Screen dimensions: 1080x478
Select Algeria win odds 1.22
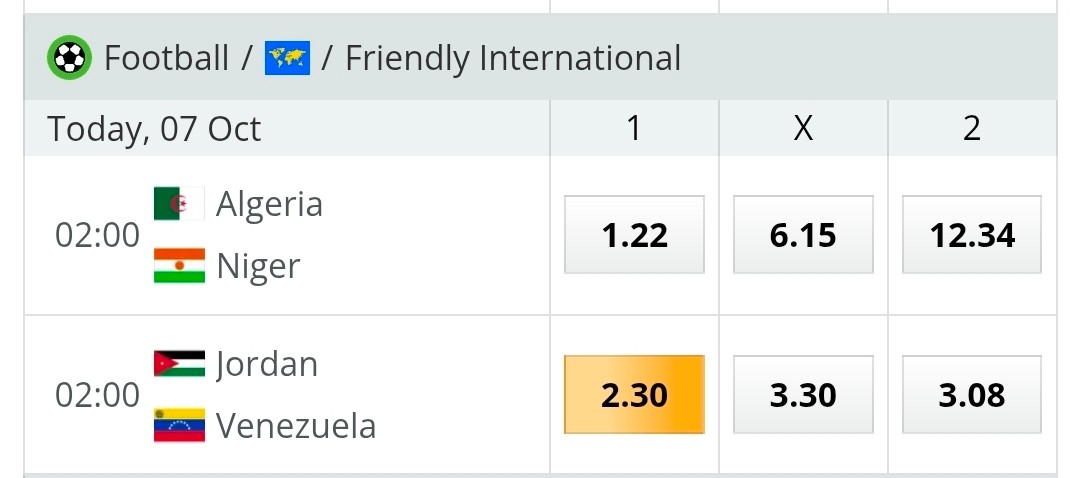[x=634, y=235]
